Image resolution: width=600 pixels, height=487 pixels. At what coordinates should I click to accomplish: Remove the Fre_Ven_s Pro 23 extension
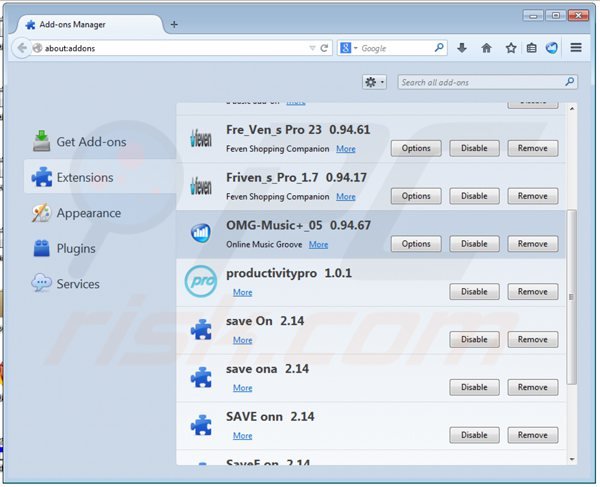click(532, 148)
